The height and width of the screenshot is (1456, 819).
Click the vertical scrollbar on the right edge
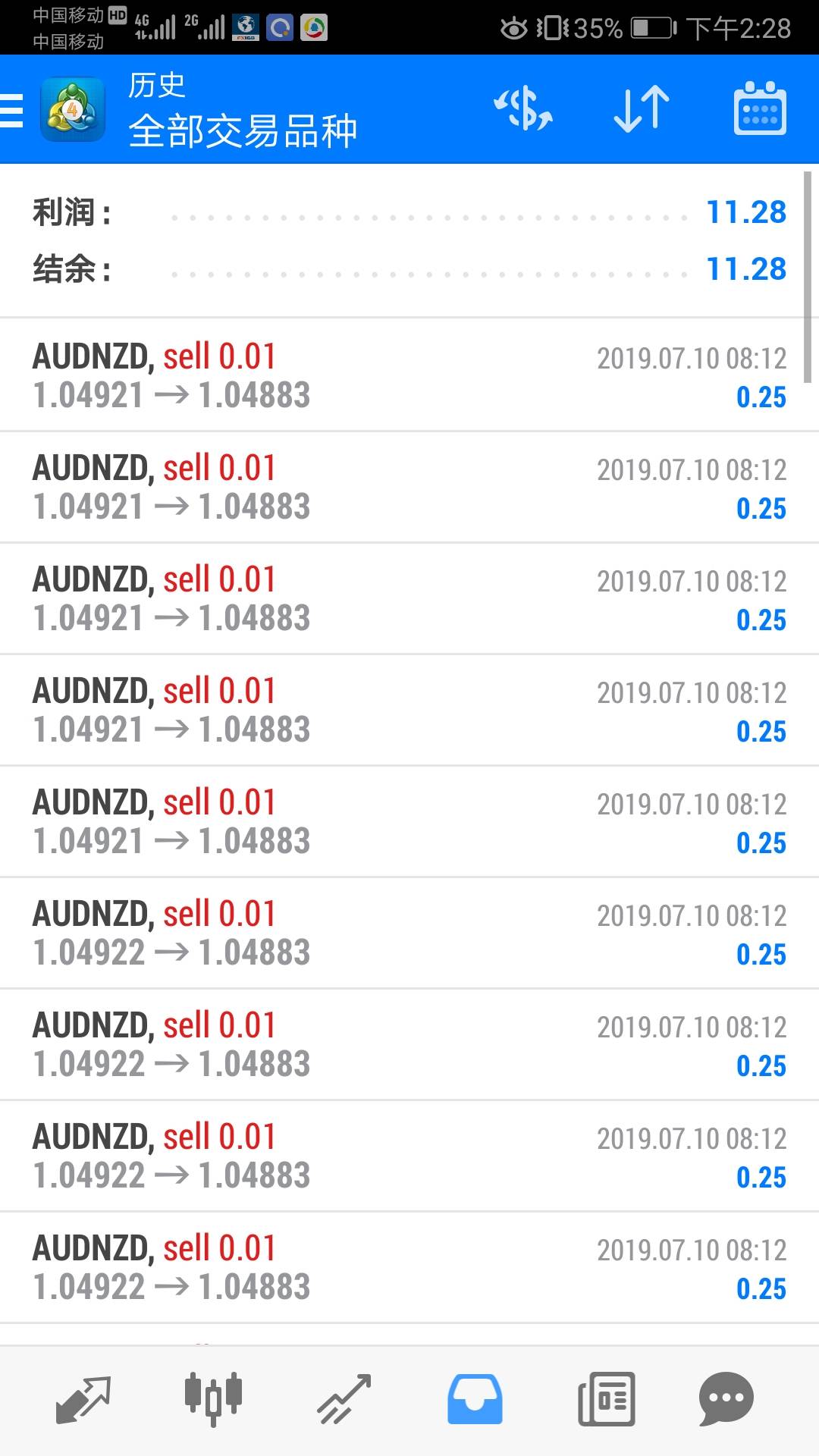click(808, 277)
